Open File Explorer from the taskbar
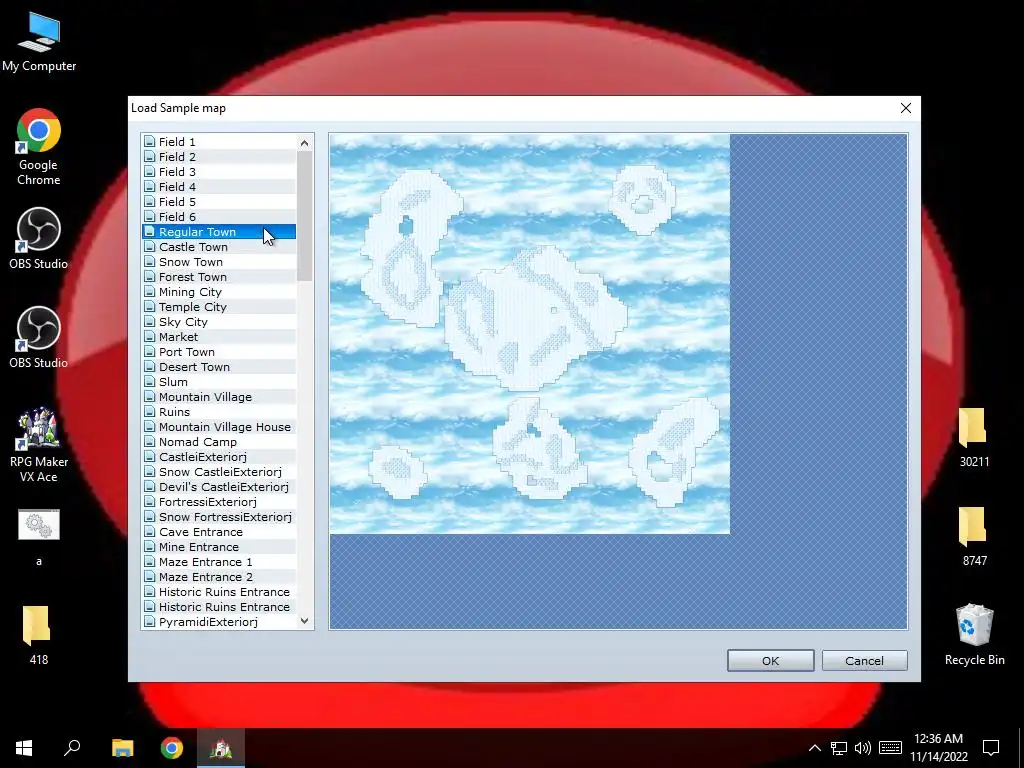This screenshot has width=1024, height=768. (122, 748)
